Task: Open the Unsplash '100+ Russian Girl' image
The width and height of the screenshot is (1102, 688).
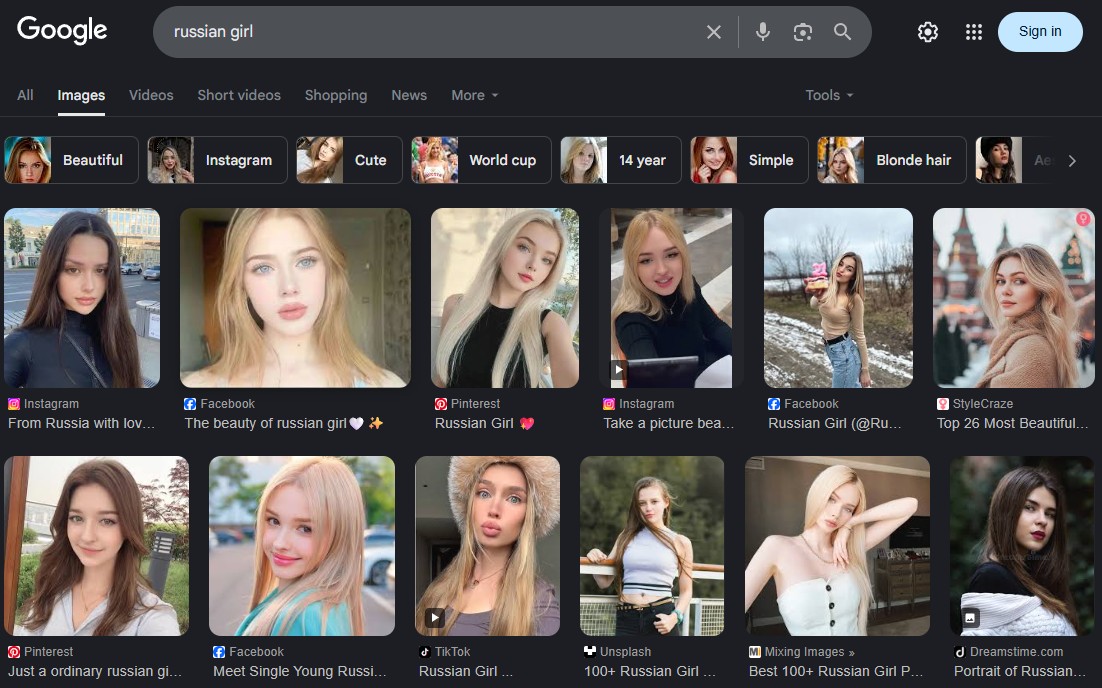Action: coord(652,546)
